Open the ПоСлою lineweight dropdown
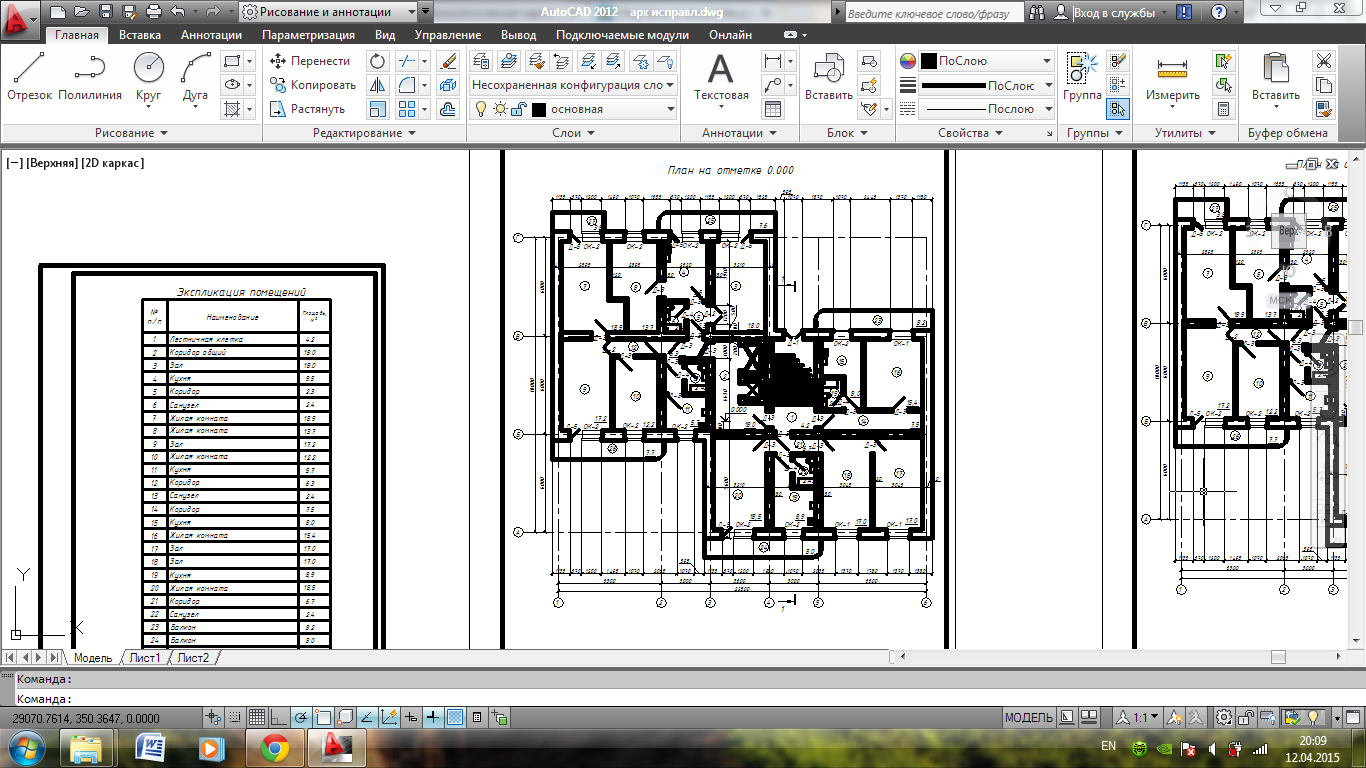 [x=987, y=85]
